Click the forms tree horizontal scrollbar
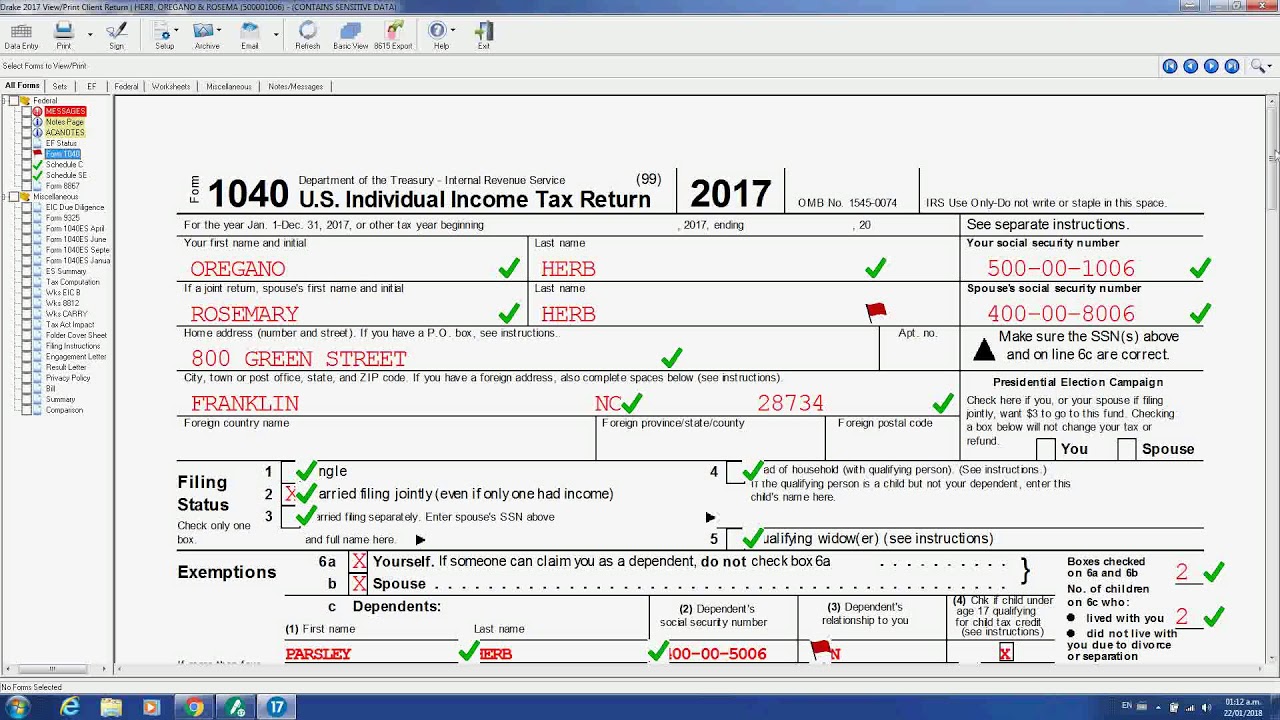The height and width of the screenshot is (720, 1280). [55, 669]
